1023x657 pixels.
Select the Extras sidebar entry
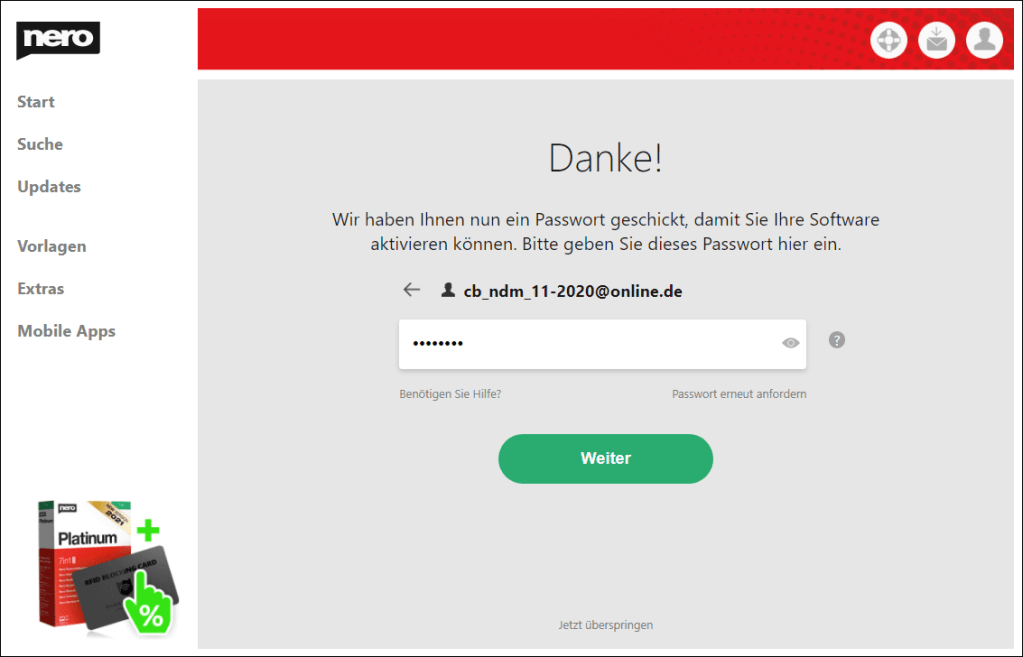40,288
